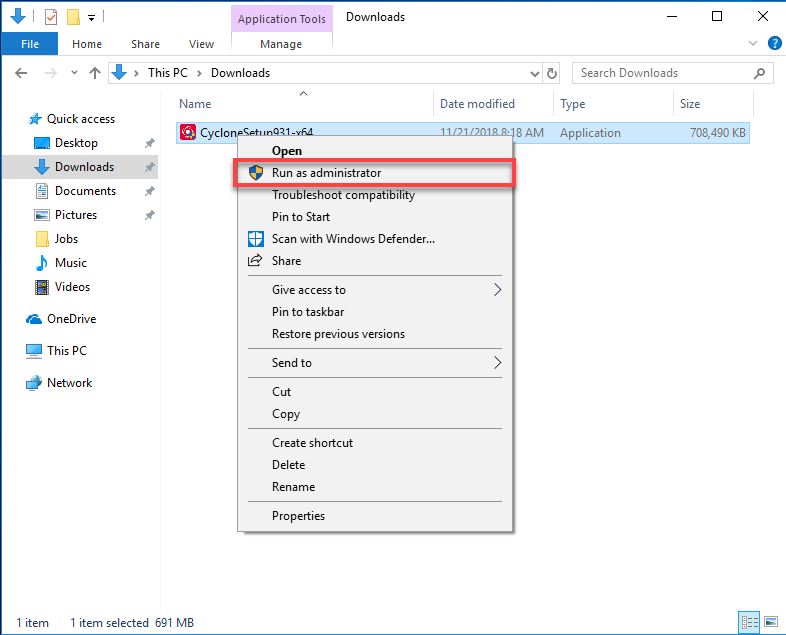This screenshot has width=786, height=635.
Task: Click the Share icon in context menu
Action: [254, 261]
